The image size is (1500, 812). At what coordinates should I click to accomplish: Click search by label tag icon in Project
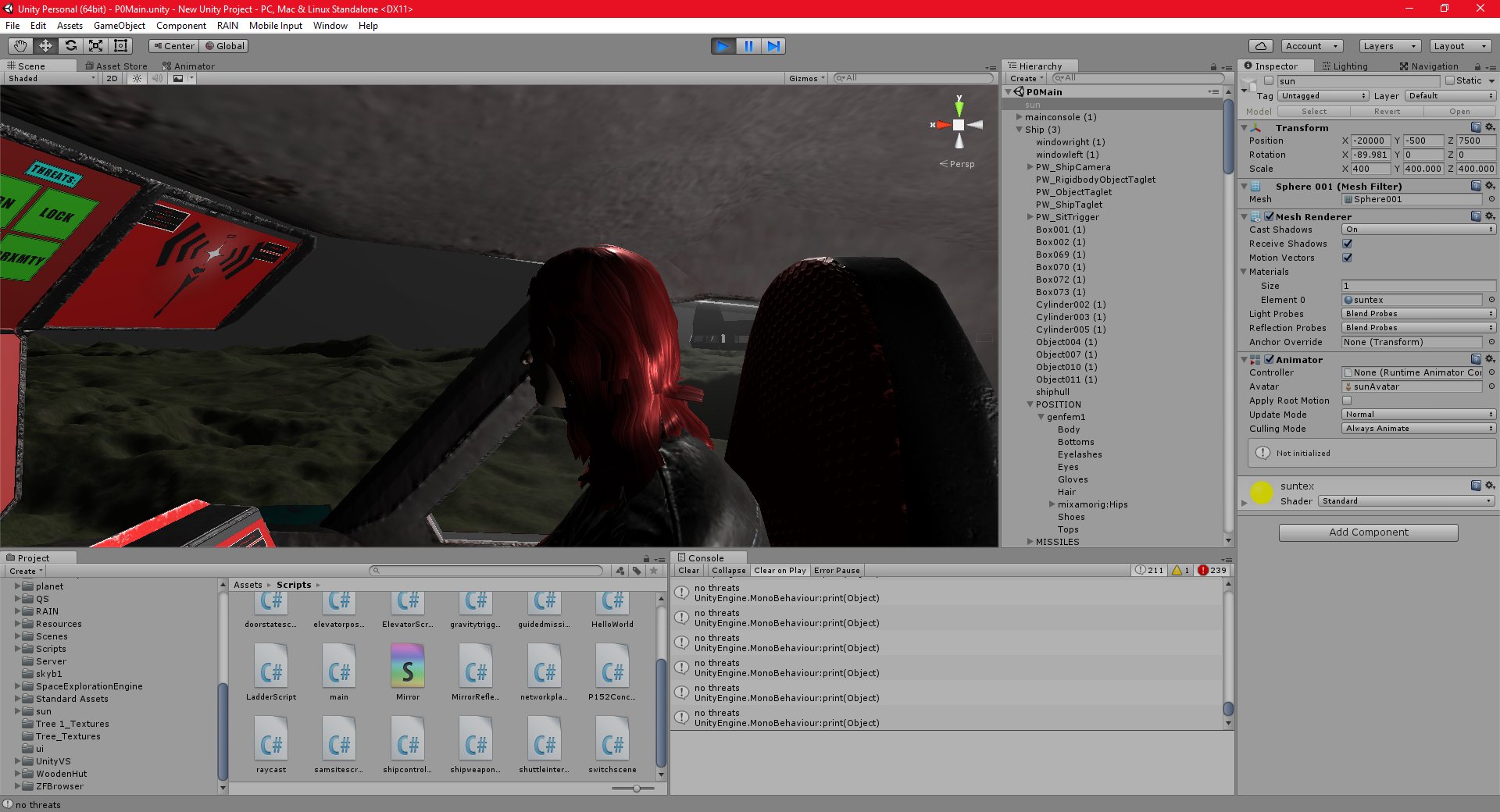637,571
